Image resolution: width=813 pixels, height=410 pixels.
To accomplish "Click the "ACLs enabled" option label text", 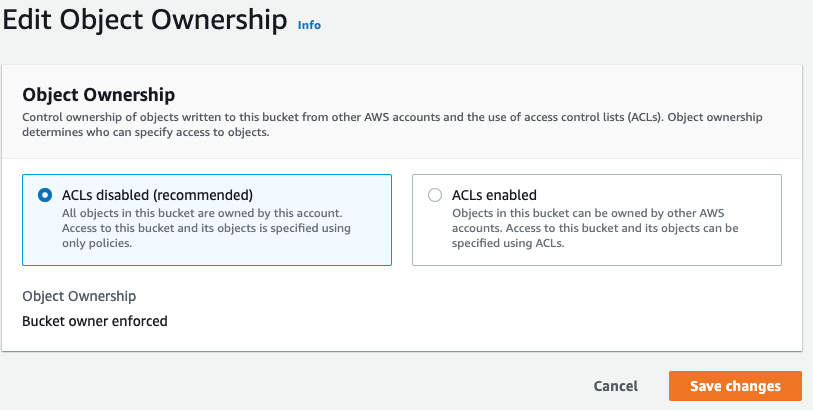I will [494, 195].
